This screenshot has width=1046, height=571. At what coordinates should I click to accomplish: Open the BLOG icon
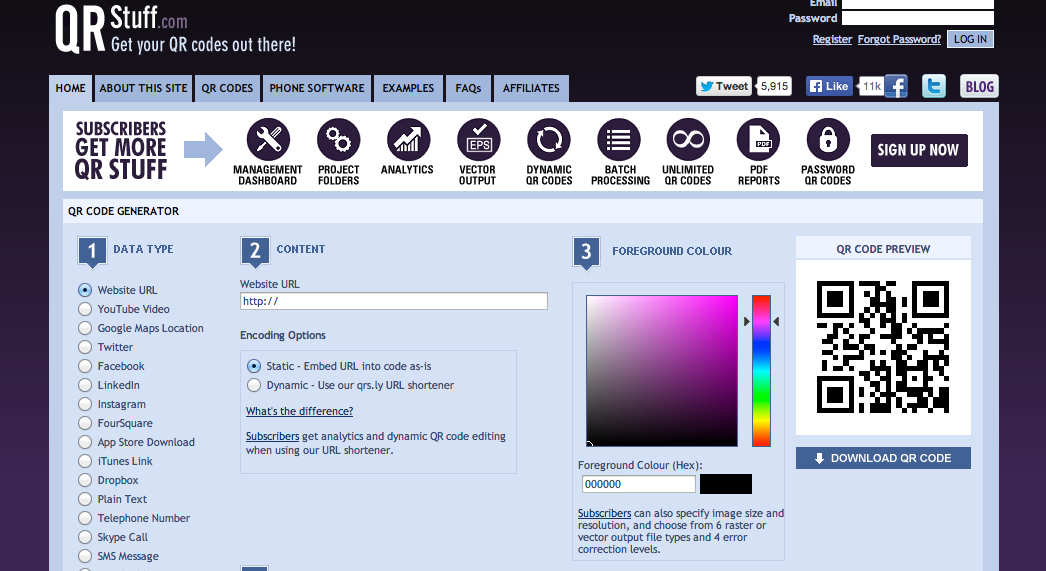click(979, 86)
